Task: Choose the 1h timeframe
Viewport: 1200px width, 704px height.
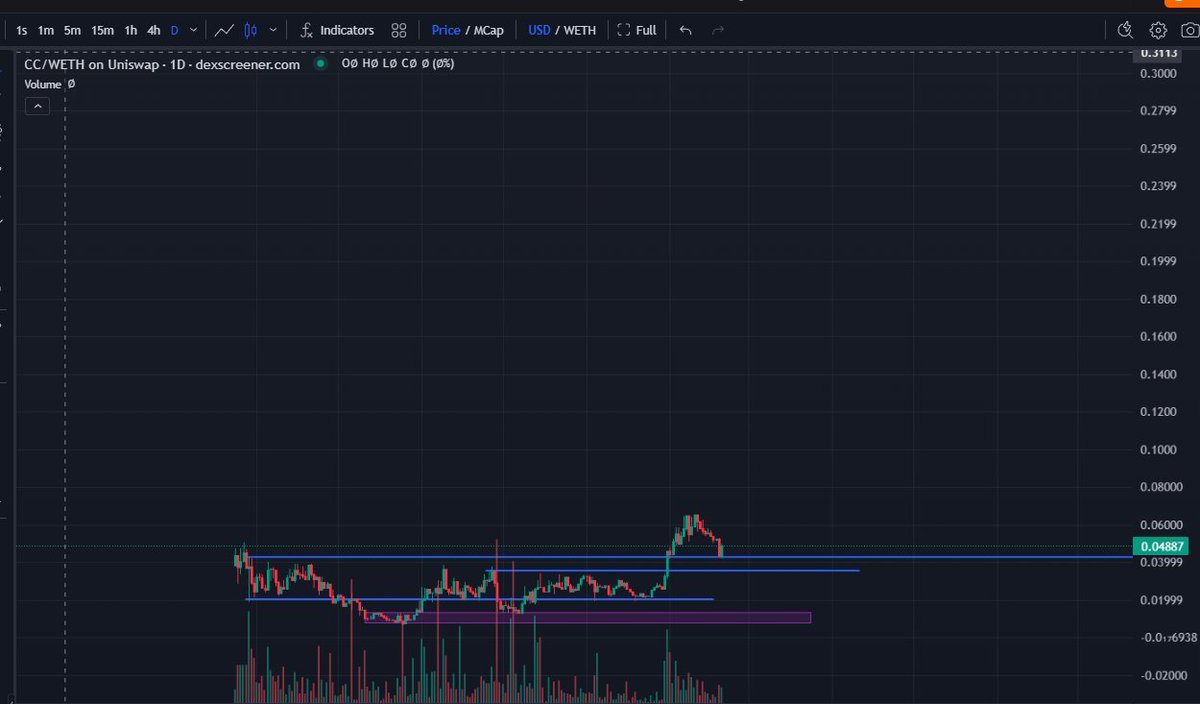Action: tap(130, 30)
